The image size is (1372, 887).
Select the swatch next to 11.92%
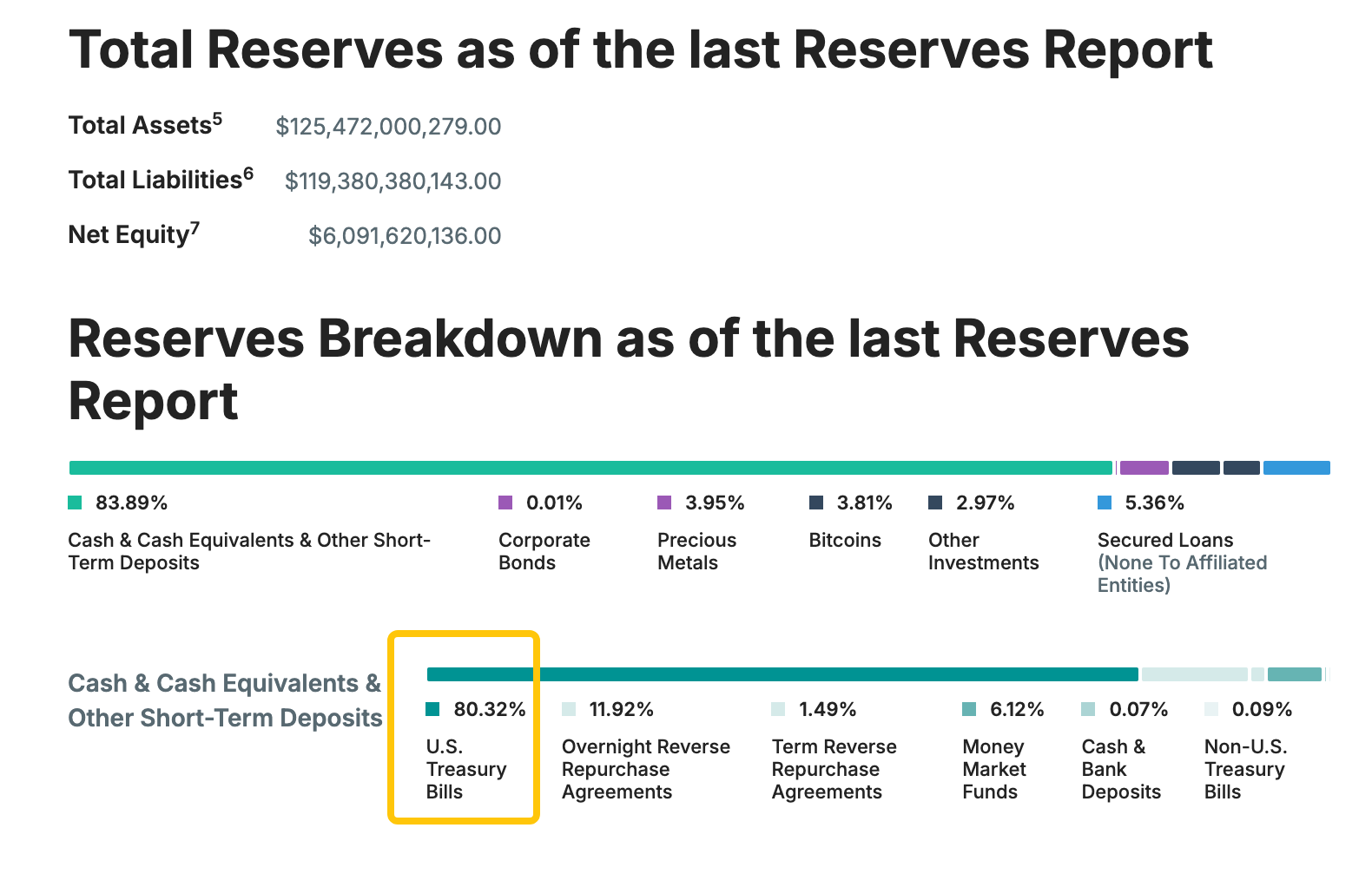(569, 709)
